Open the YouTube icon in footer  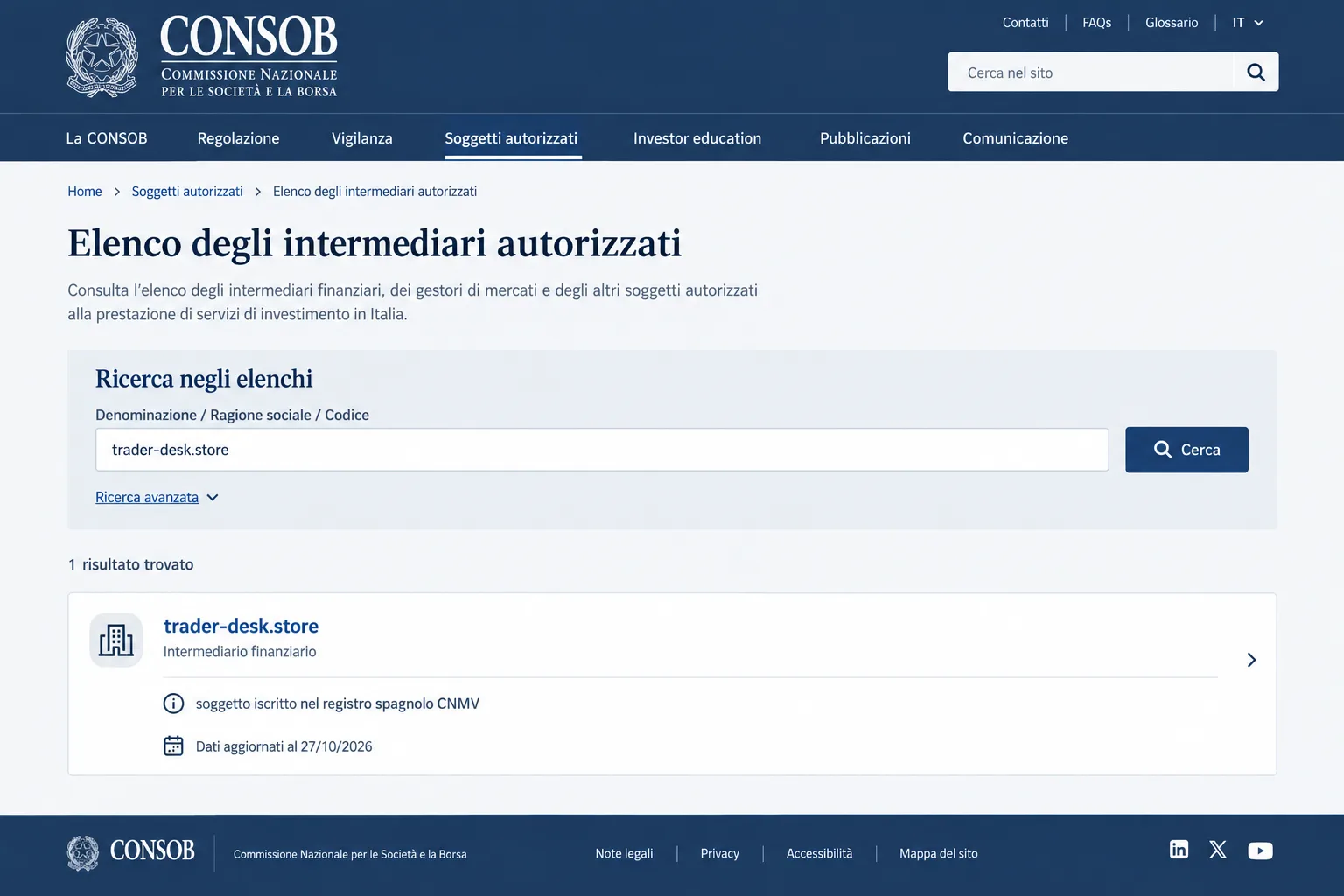[x=1260, y=850]
